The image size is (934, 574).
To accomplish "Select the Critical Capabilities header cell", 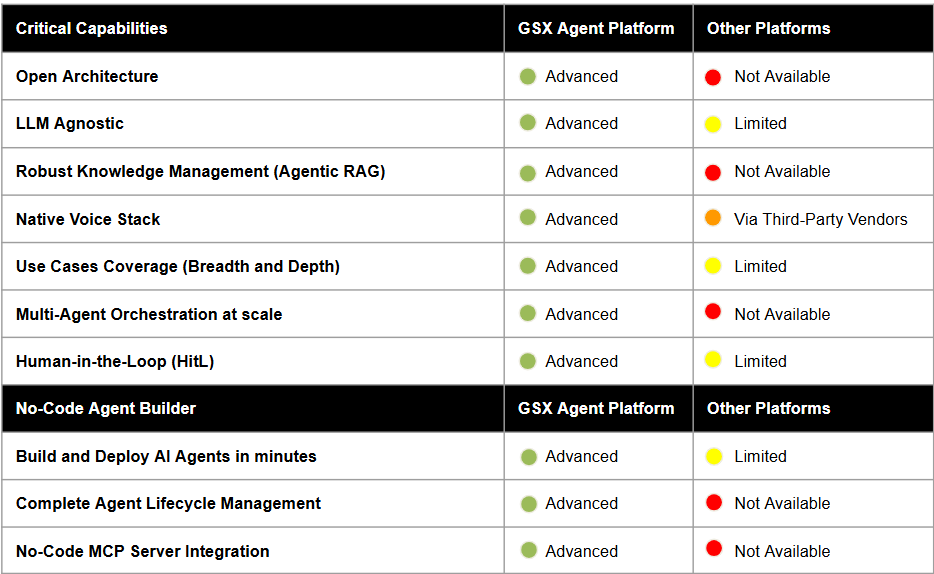I will point(92,28).
